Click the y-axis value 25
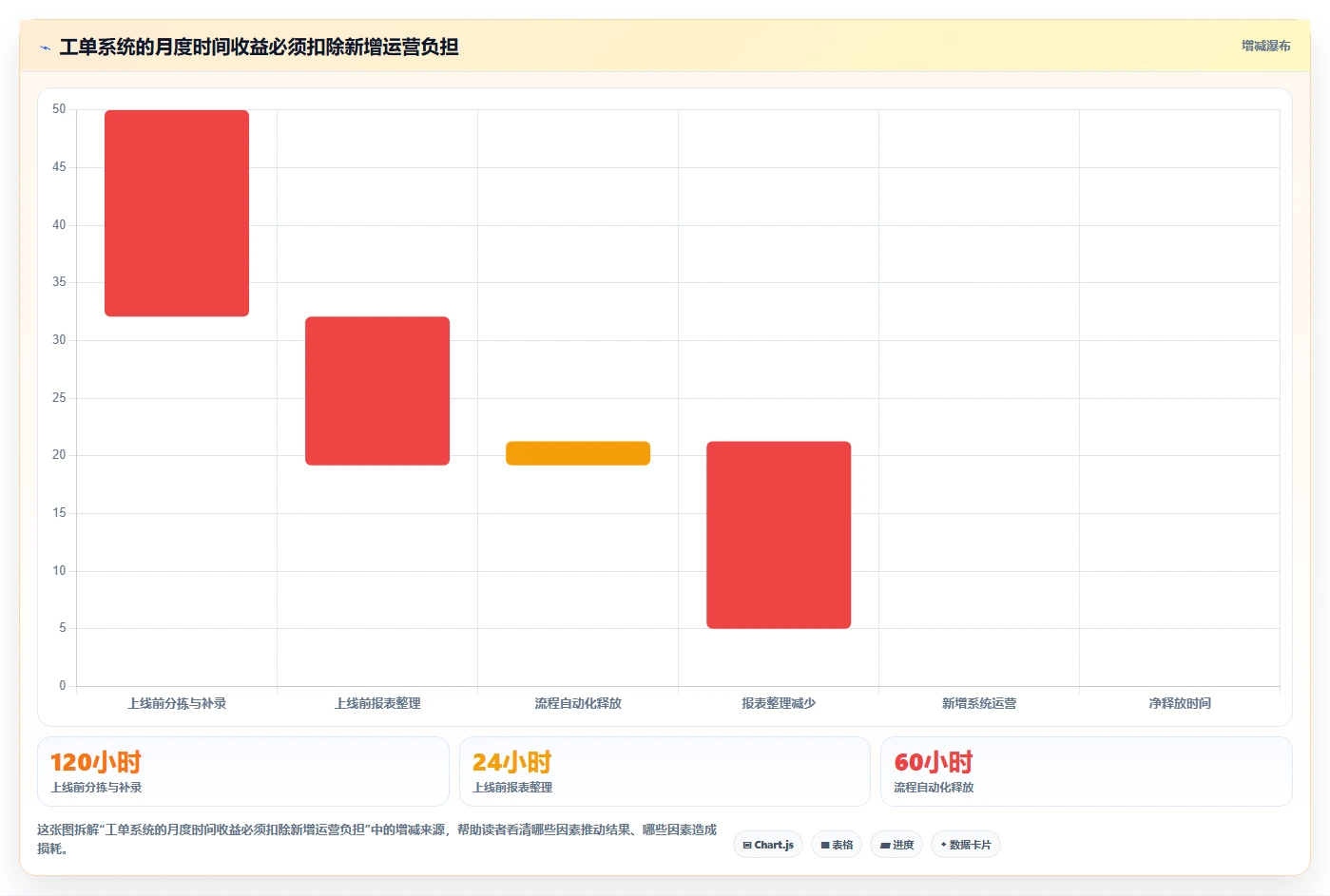 pyautogui.click(x=59, y=397)
